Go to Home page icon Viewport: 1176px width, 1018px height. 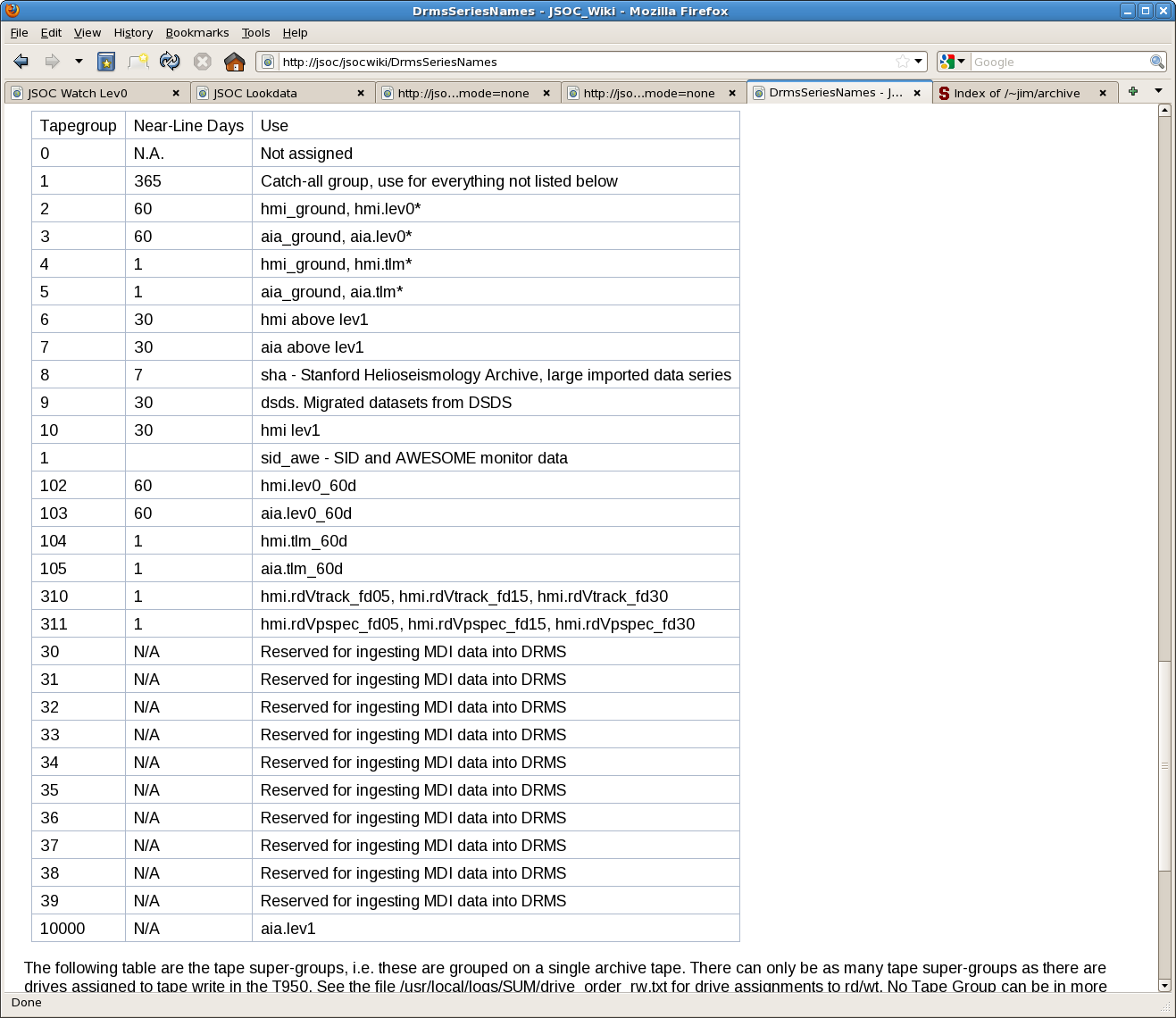click(234, 62)
